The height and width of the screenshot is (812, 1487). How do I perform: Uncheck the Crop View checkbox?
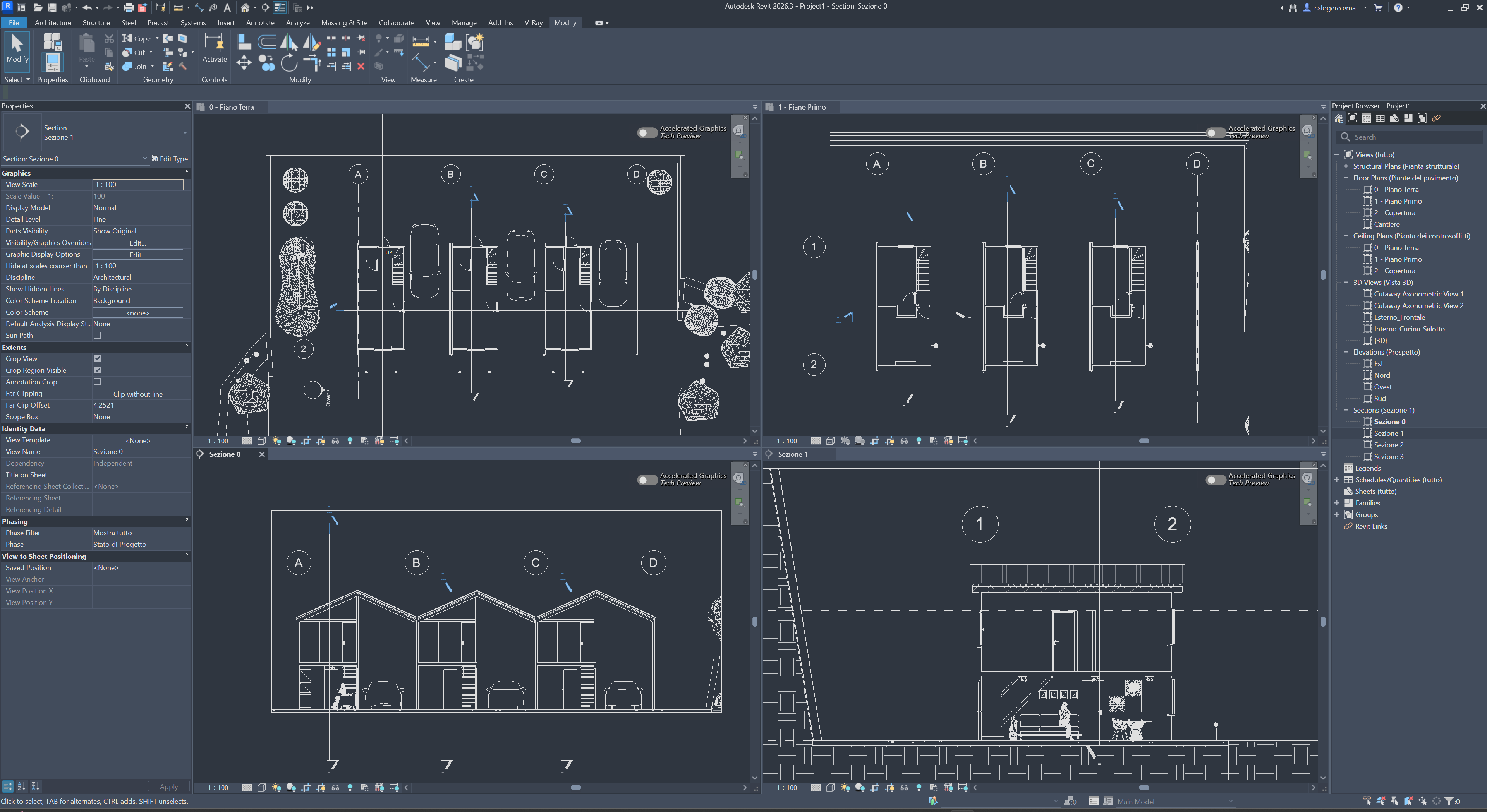98,358
